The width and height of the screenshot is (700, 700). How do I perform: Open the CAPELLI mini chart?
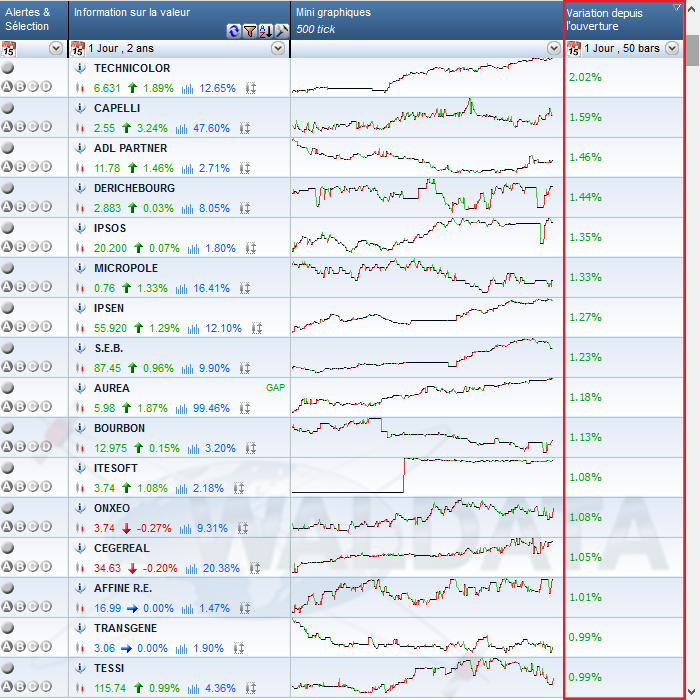point(427,117)
